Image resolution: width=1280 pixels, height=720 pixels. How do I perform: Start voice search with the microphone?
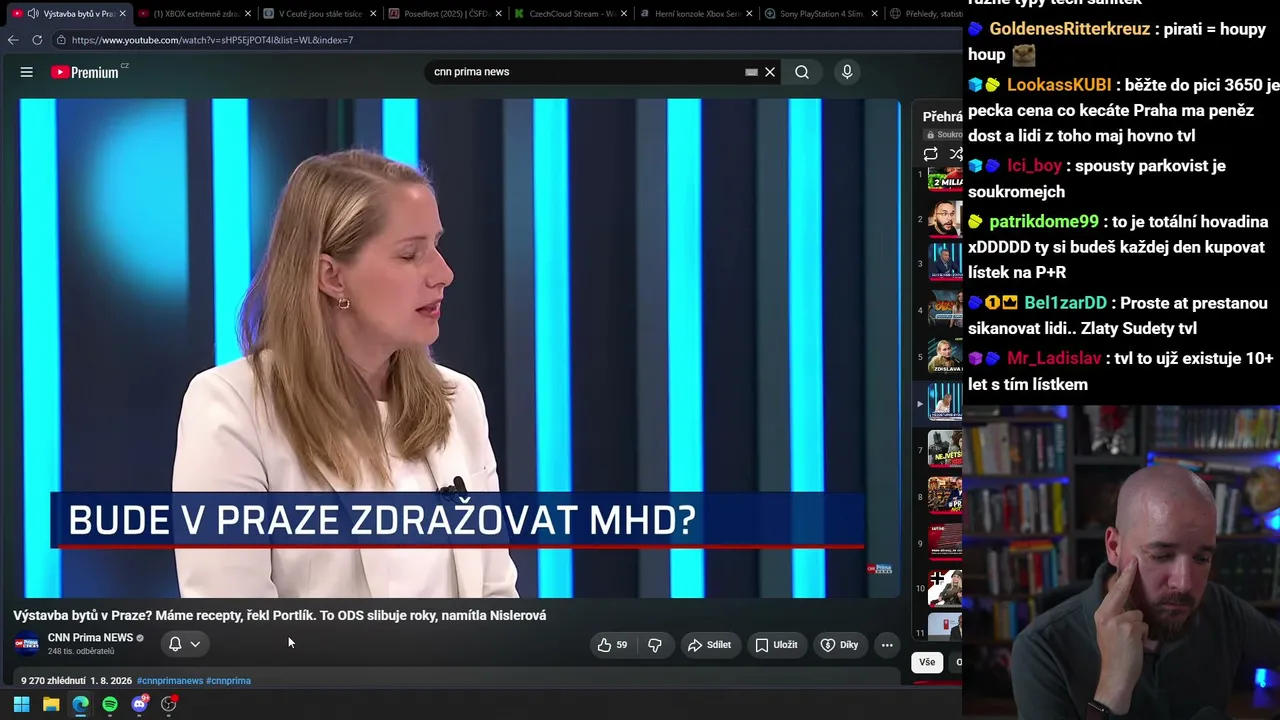(847, 72)
